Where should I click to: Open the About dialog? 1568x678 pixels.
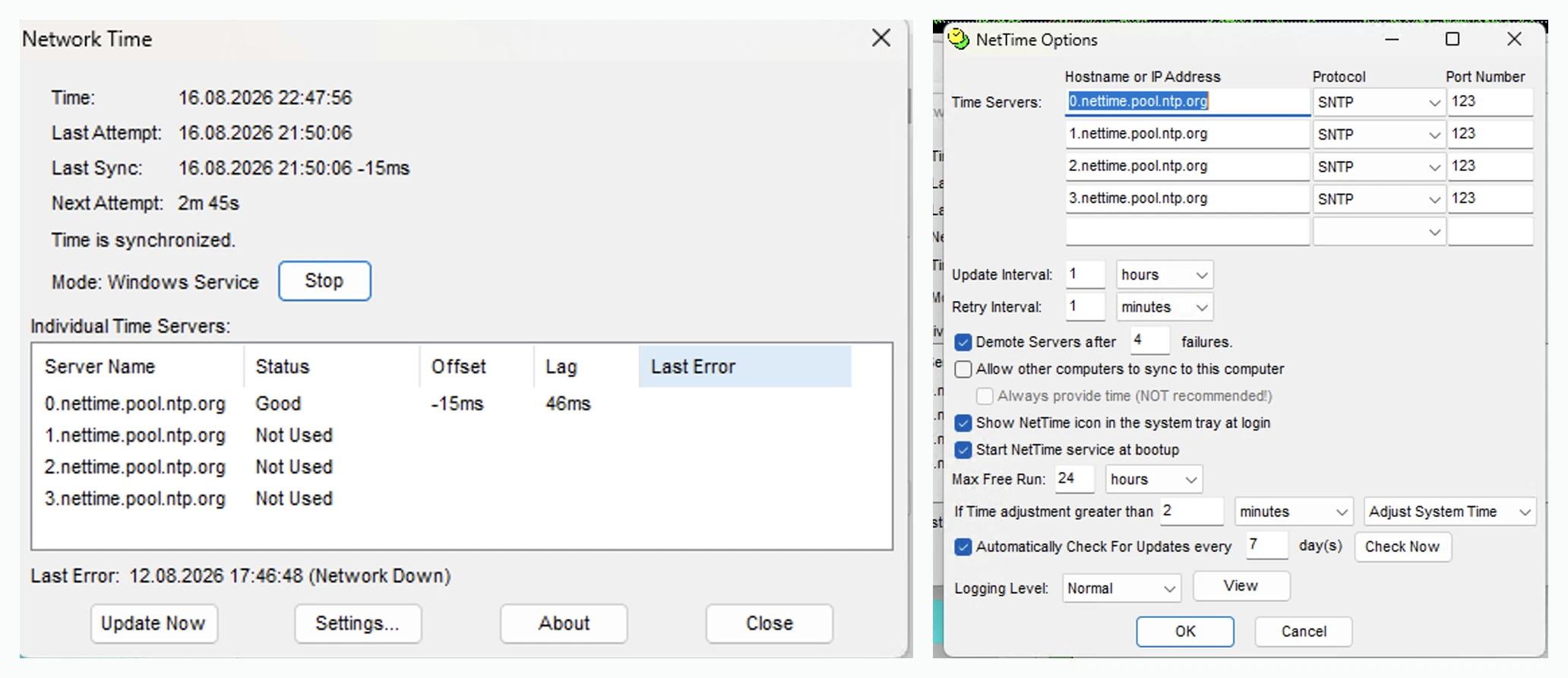[564, 624]
